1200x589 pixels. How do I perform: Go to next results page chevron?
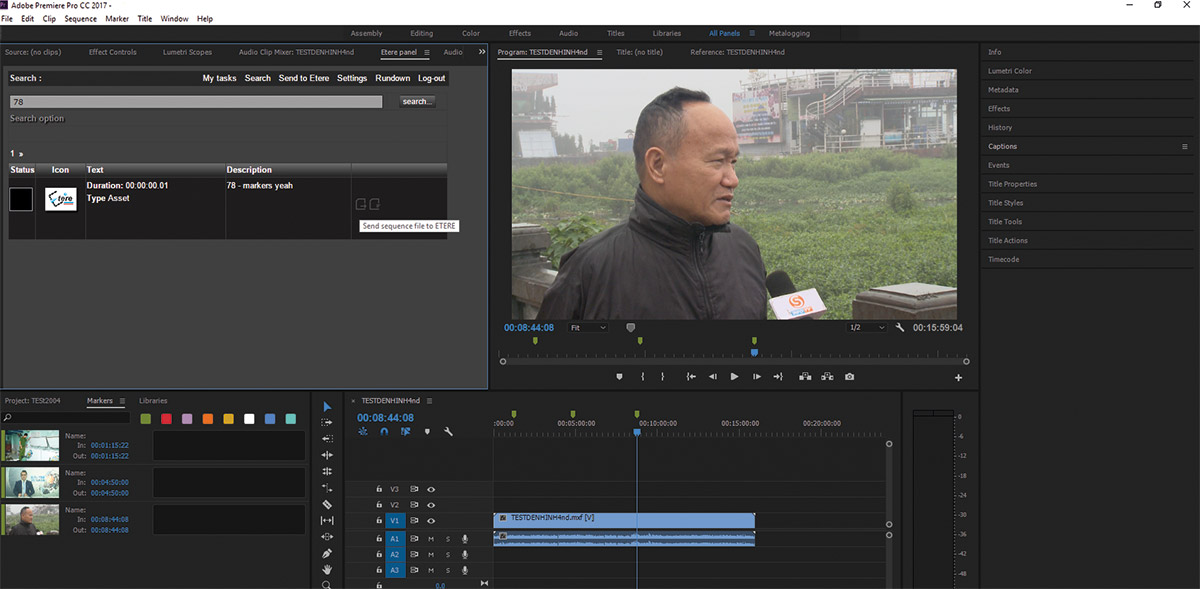click(20, 153)
